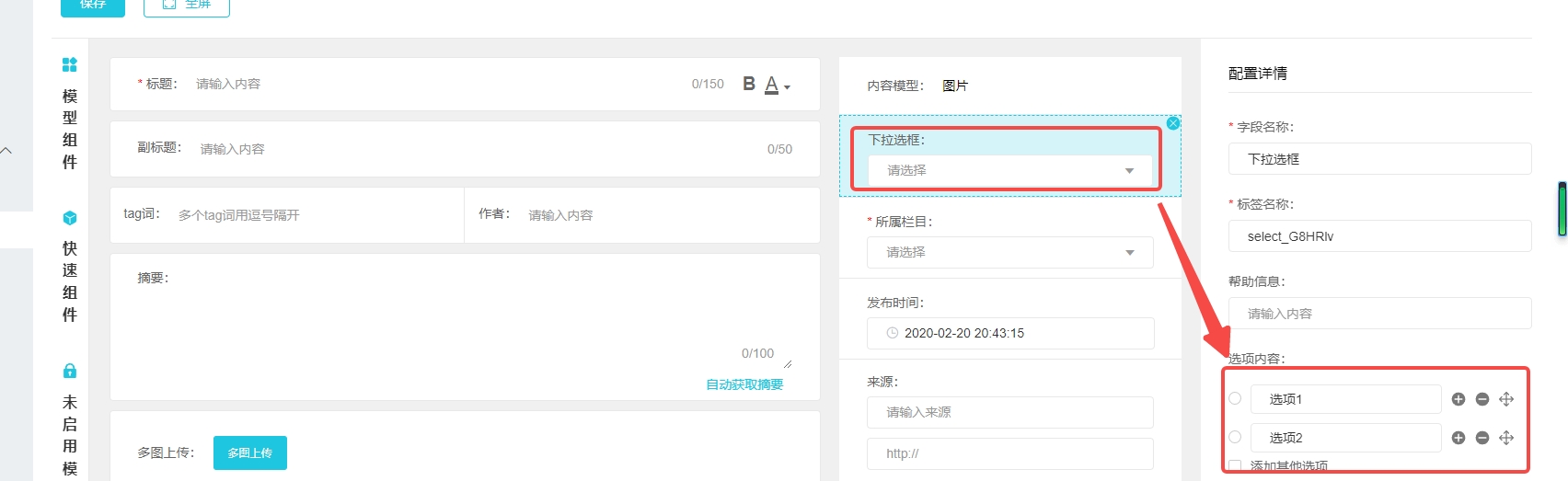Focus the 帮助信息 input field
The width and height of the screenshot is (1568, 481).
(1379, 314)
